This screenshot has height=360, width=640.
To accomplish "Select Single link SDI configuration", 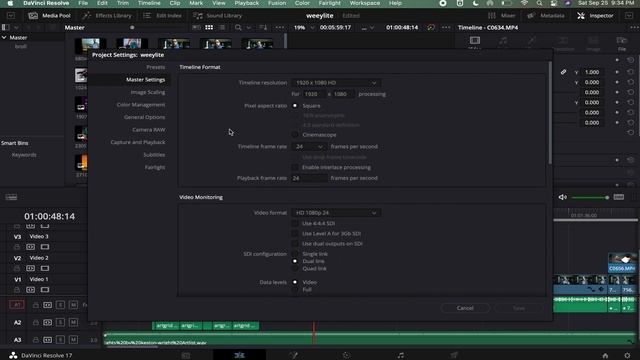I will click(x=295, y=254).
